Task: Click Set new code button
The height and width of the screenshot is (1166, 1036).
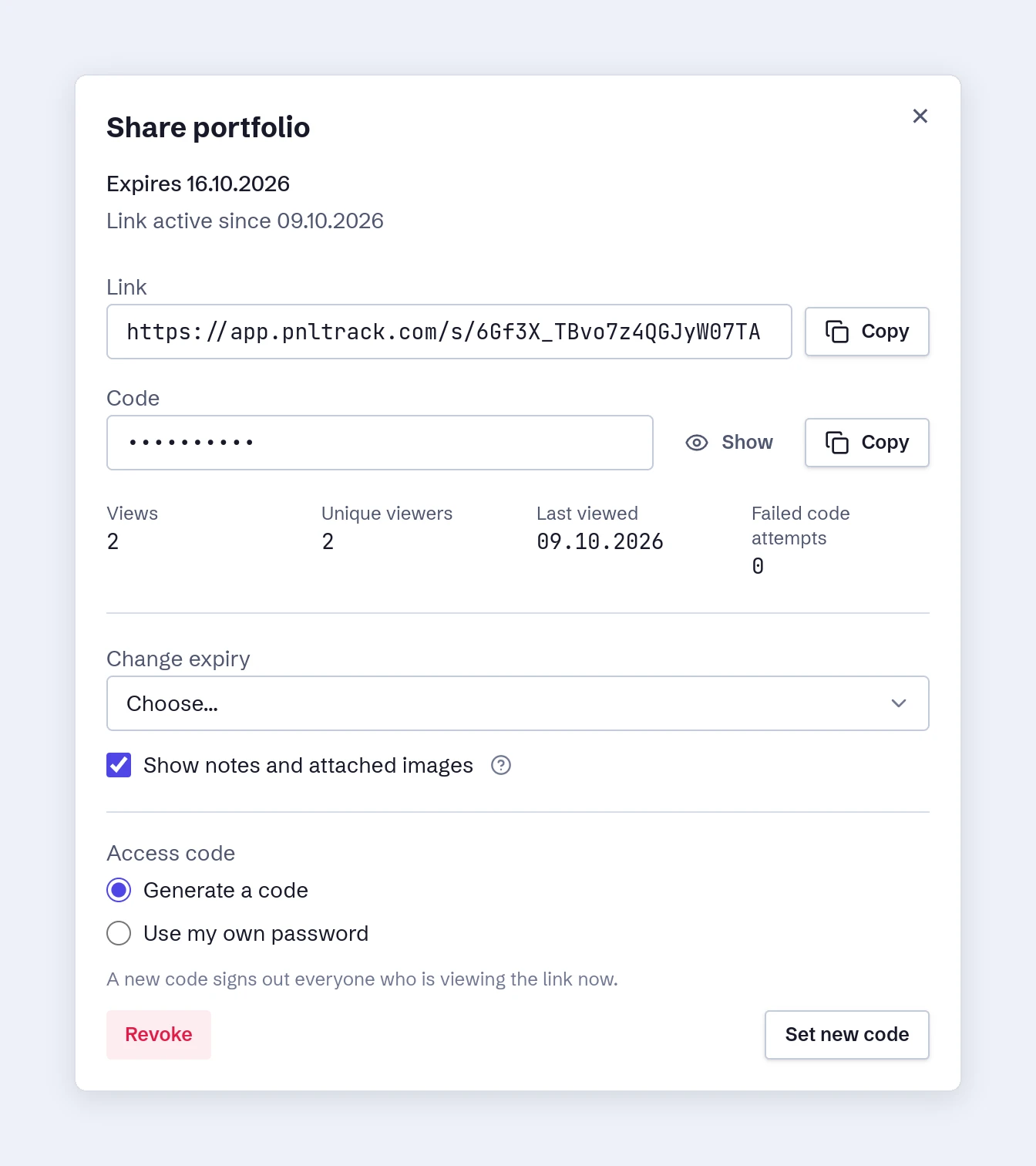Action: point(846,1035)
